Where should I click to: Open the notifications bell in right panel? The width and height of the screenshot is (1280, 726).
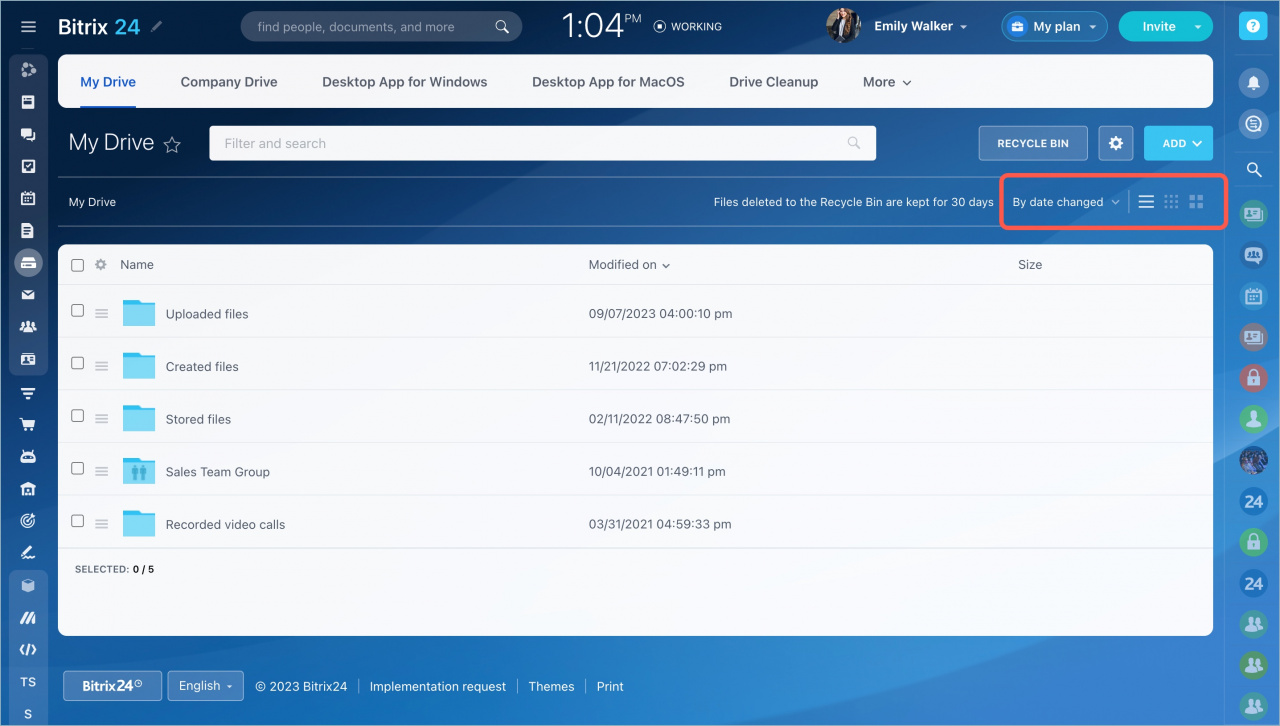click(x=1253, y=81)
